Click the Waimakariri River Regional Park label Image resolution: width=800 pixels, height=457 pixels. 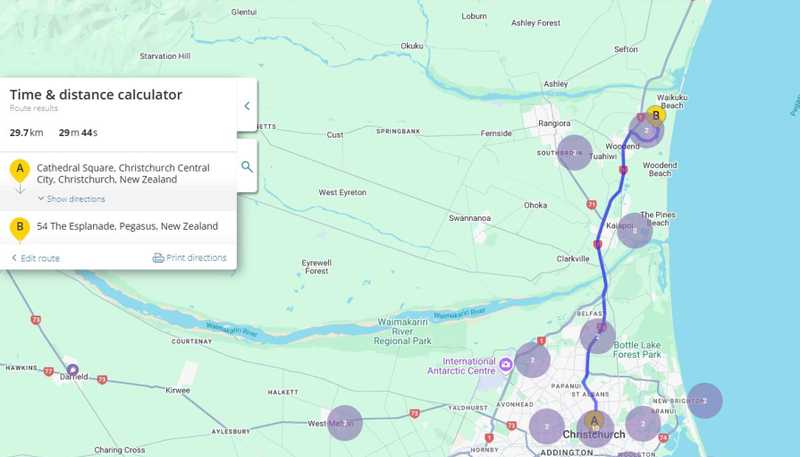403,331
